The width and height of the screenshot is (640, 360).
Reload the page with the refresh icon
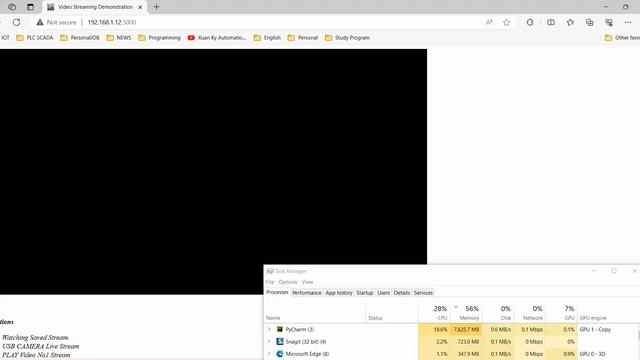16,22
